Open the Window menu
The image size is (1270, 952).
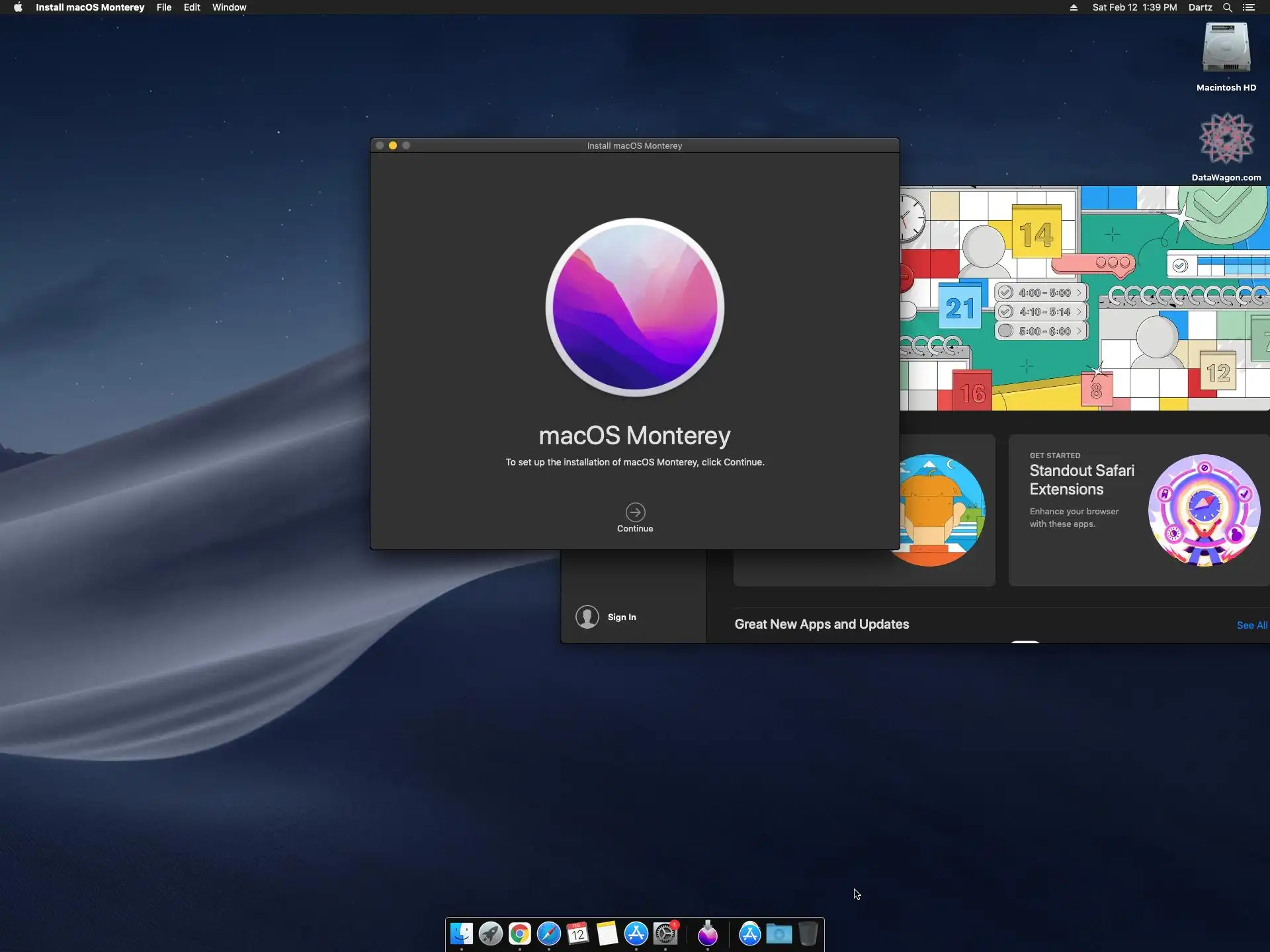tap(229, 7)
